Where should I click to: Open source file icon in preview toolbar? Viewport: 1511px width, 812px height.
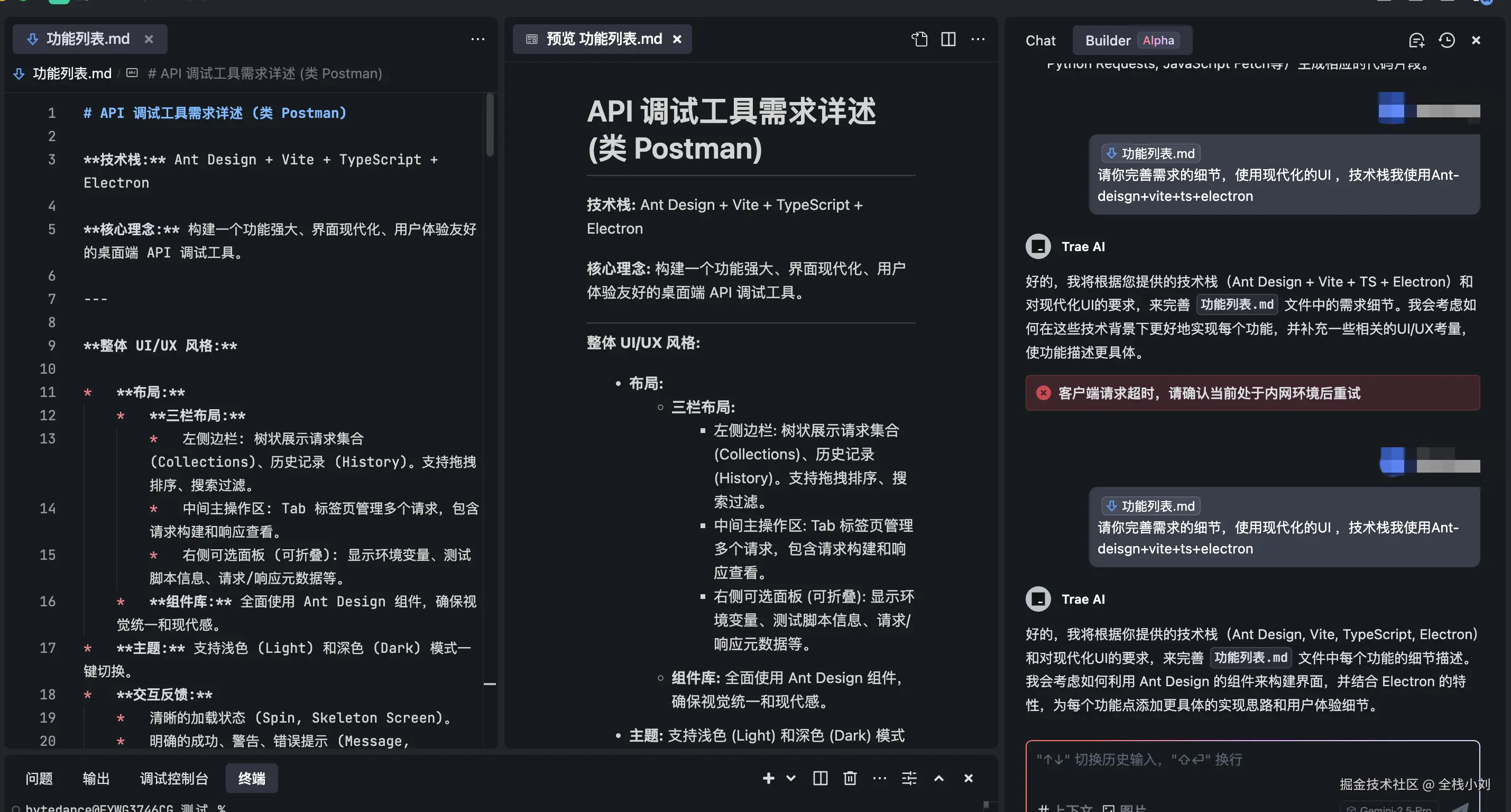tap(919, 39)
